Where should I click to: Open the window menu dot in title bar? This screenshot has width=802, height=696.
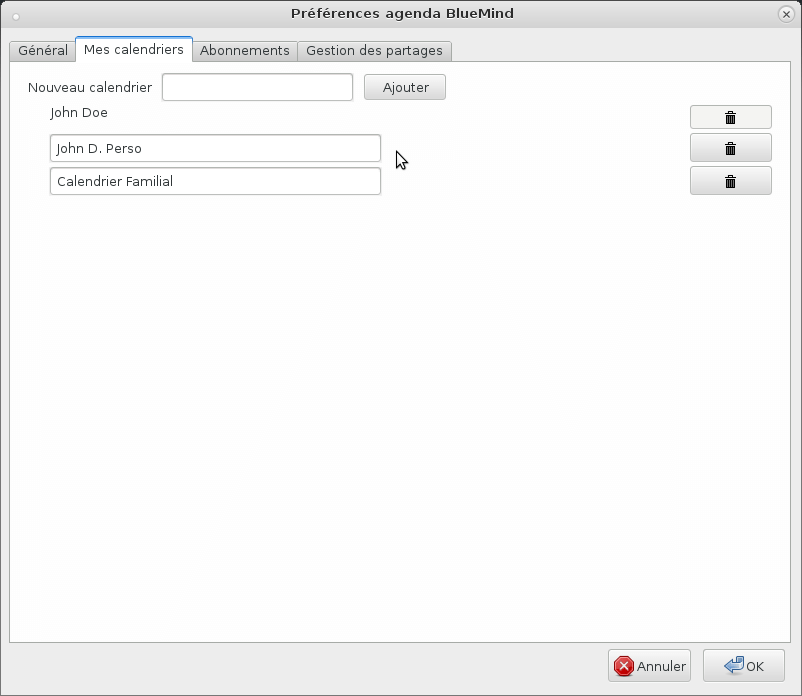pyautogui.click(x=15, y=14)
